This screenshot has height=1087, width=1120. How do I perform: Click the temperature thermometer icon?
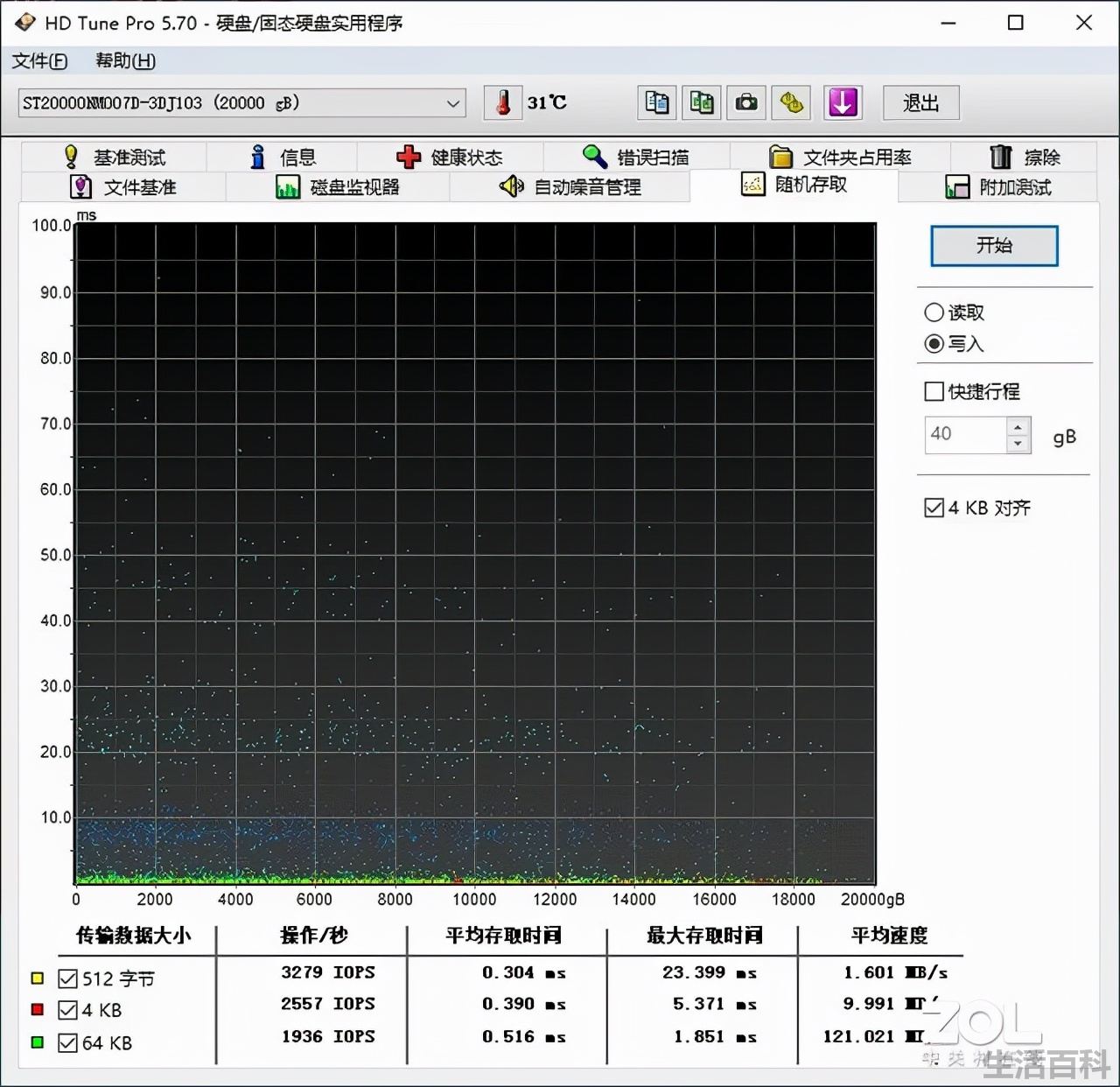coord(503,102)
